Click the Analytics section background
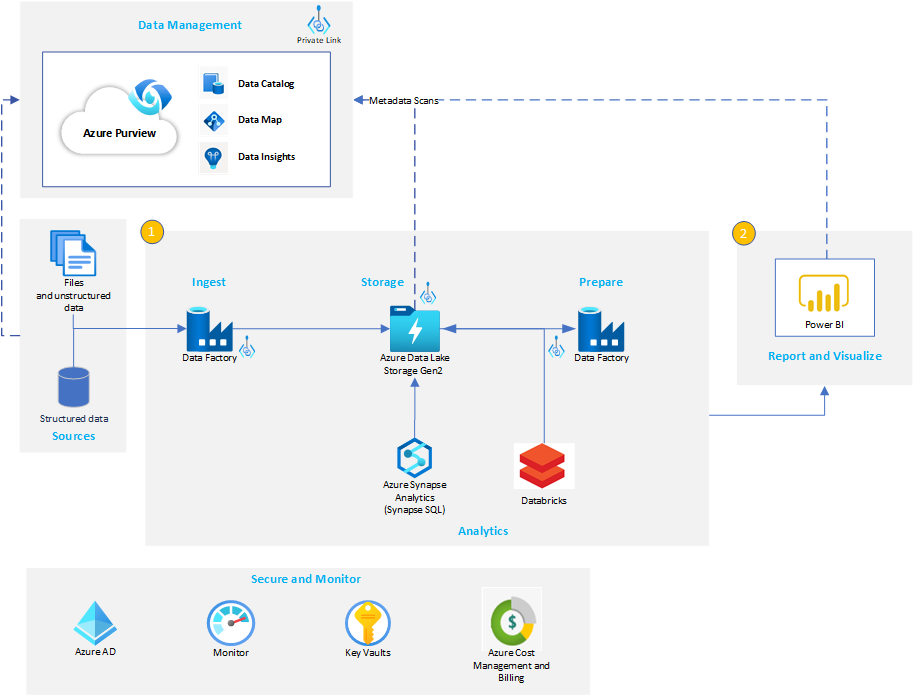914x696 pixels. coord(483,531)
